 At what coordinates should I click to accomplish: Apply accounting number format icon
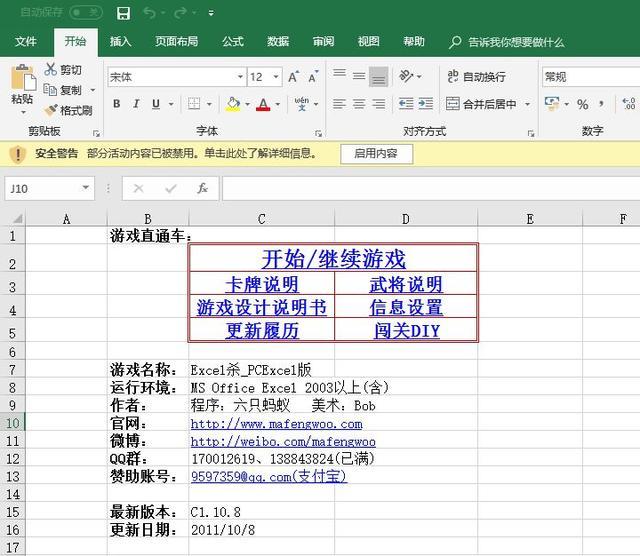point(552,104)
